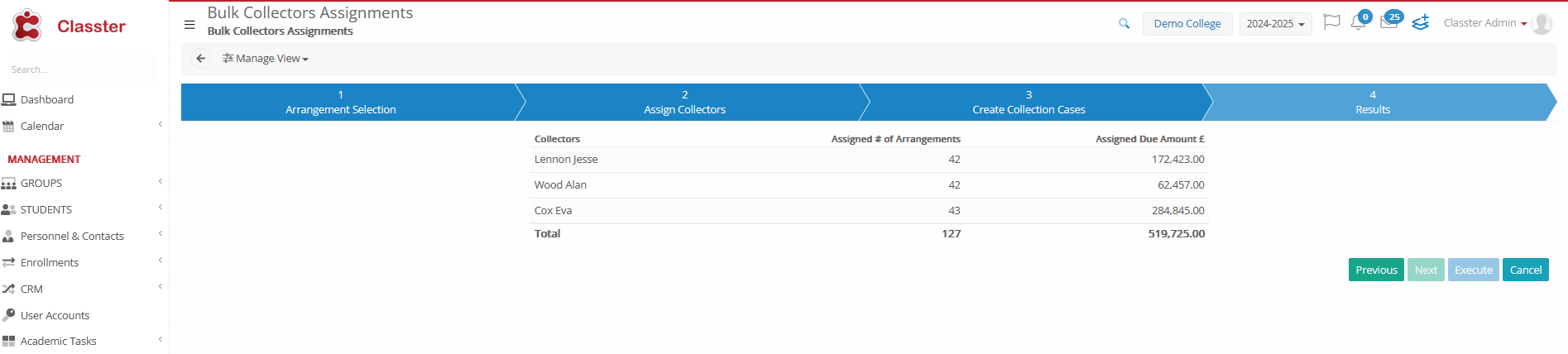The width and height of the screenshot is (1568, 354).
Task: Click the Classter logo
Action: pyautogui.click(x=69, y=26)
